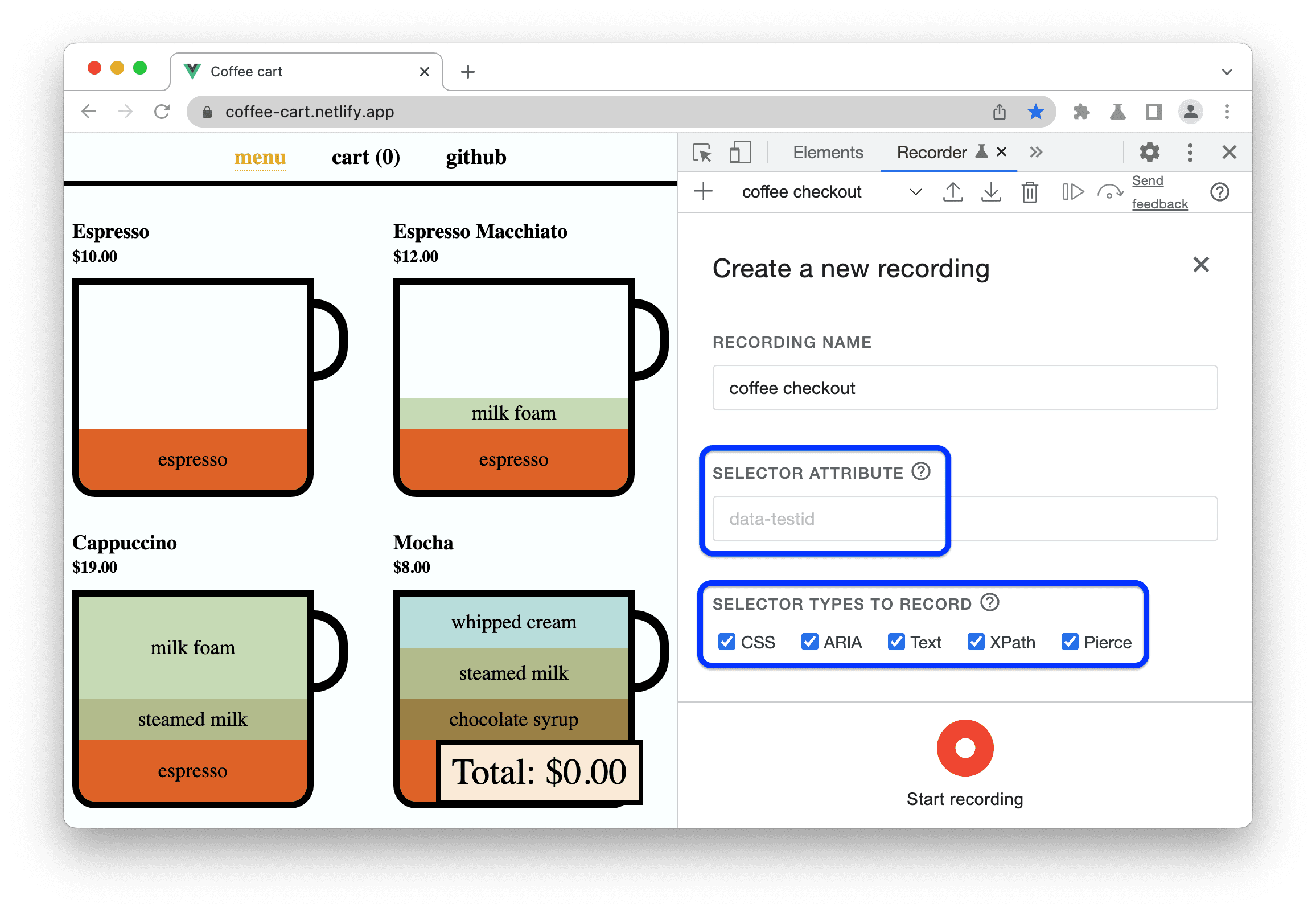
Task: Toggle the CSS selector type checkbox
Action: tap(726, 641)
